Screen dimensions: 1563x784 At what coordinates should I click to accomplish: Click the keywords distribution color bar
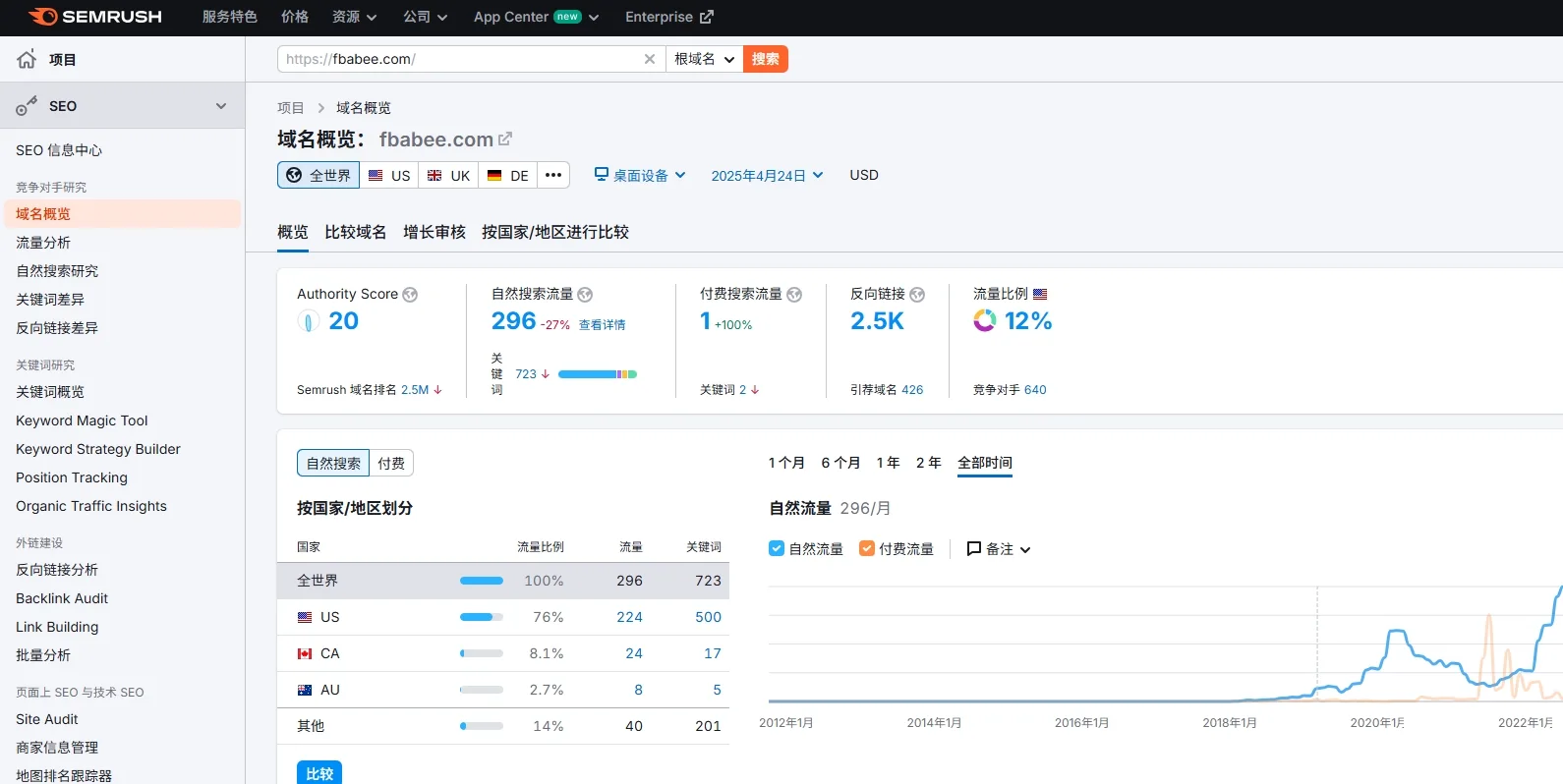point(597,374)
